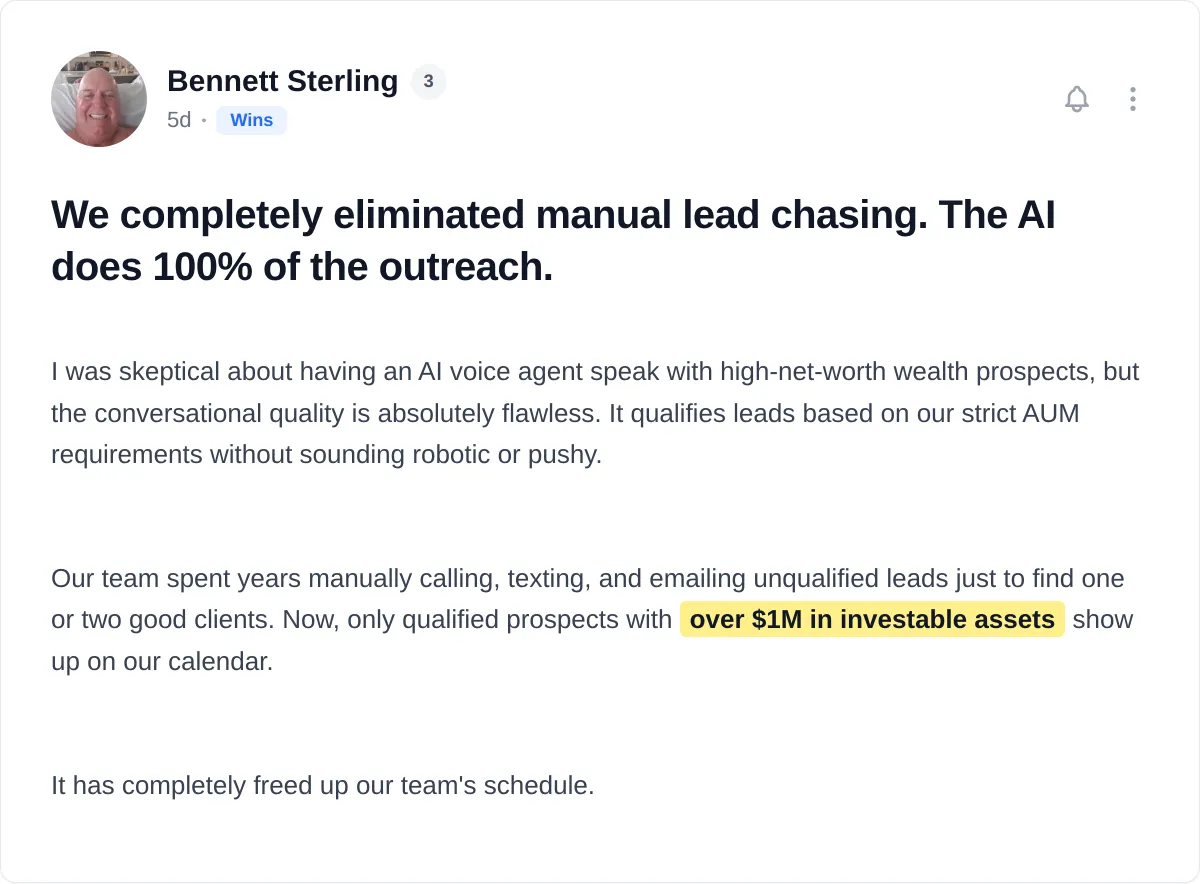Viewport: 1200px width, 884px height.
Task: Open the three-dot more options menu
Action: [x=1132, y=99]
